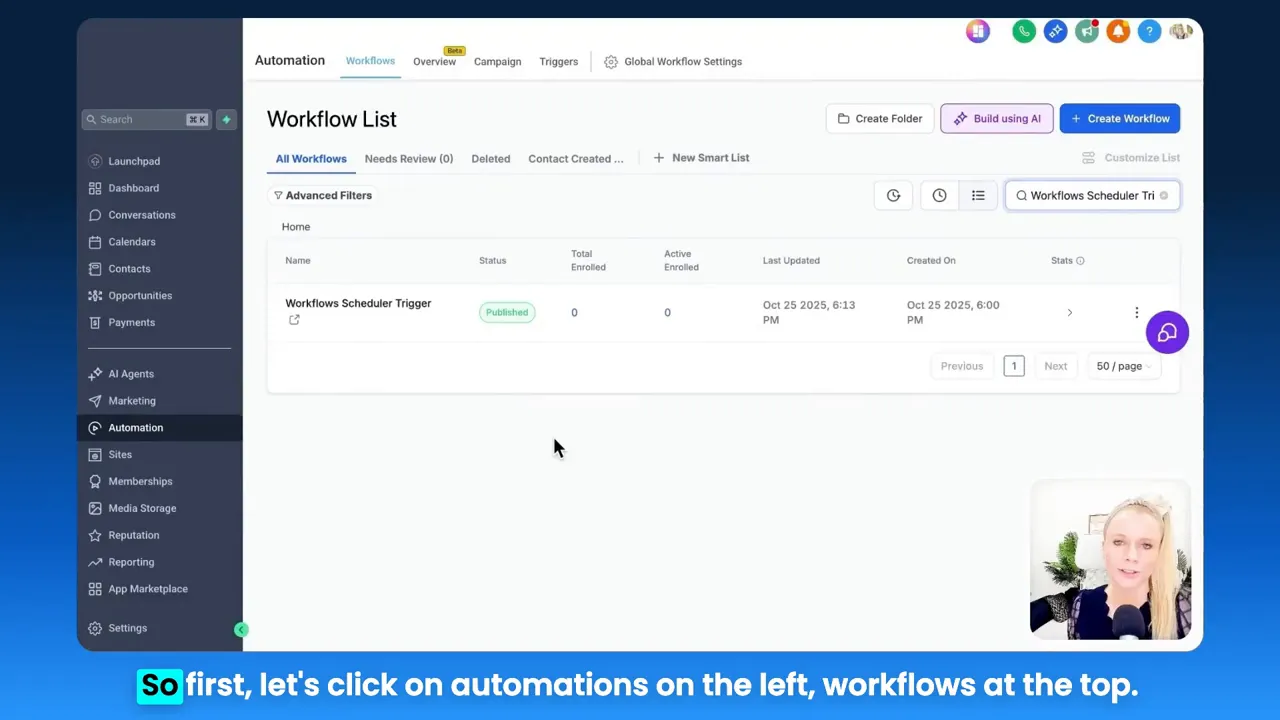Click the refresh history icon button
Image resolution: width=1280 pixels, height=720 pixels.
(893, 195)
